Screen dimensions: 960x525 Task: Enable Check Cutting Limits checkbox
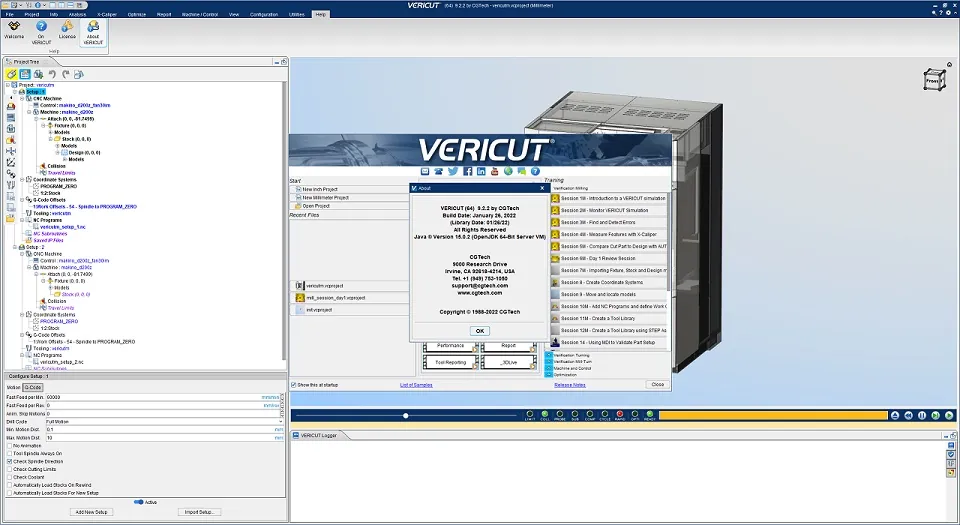tap(9, 469)
